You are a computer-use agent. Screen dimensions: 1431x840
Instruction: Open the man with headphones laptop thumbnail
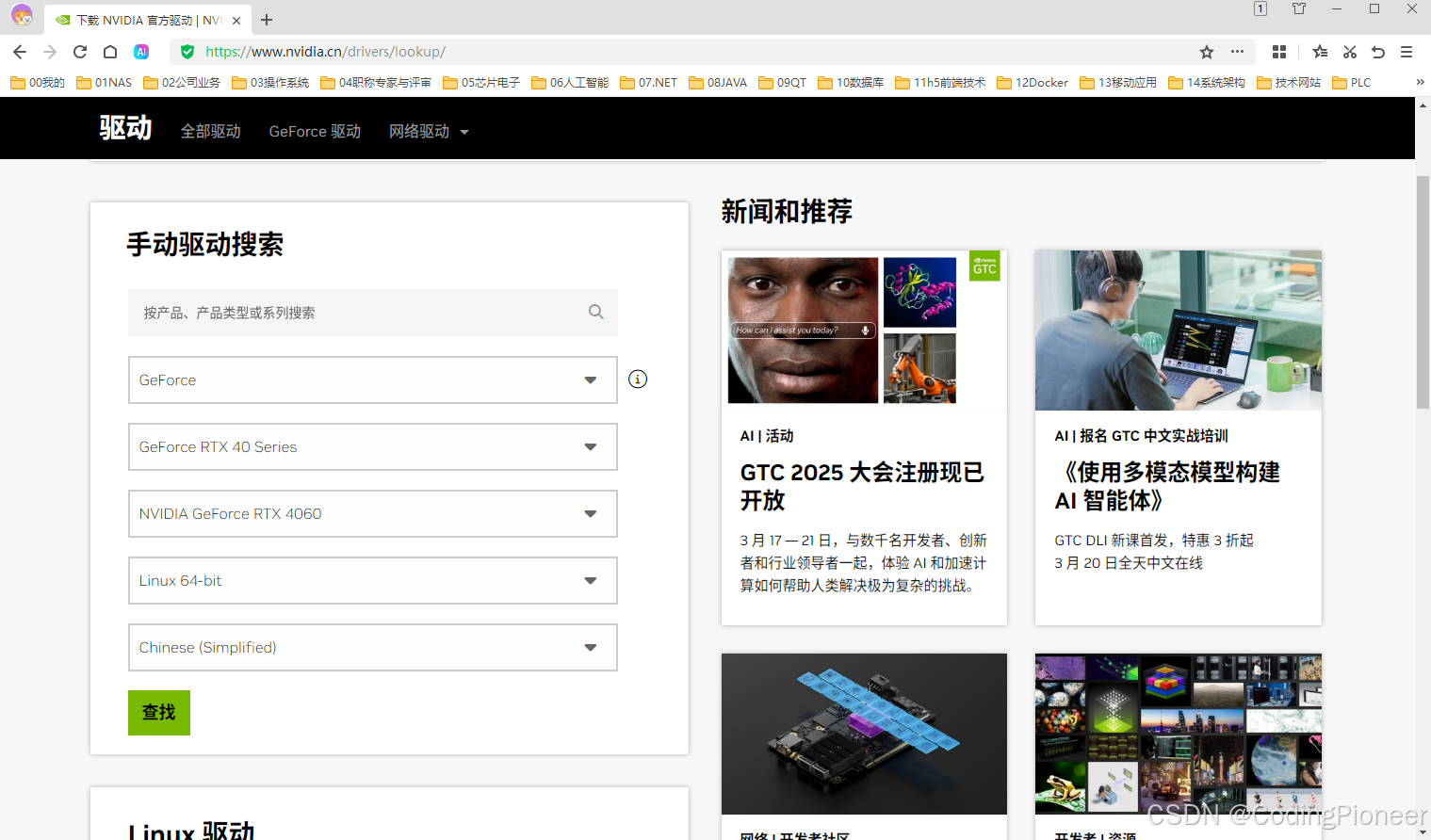1179,331
